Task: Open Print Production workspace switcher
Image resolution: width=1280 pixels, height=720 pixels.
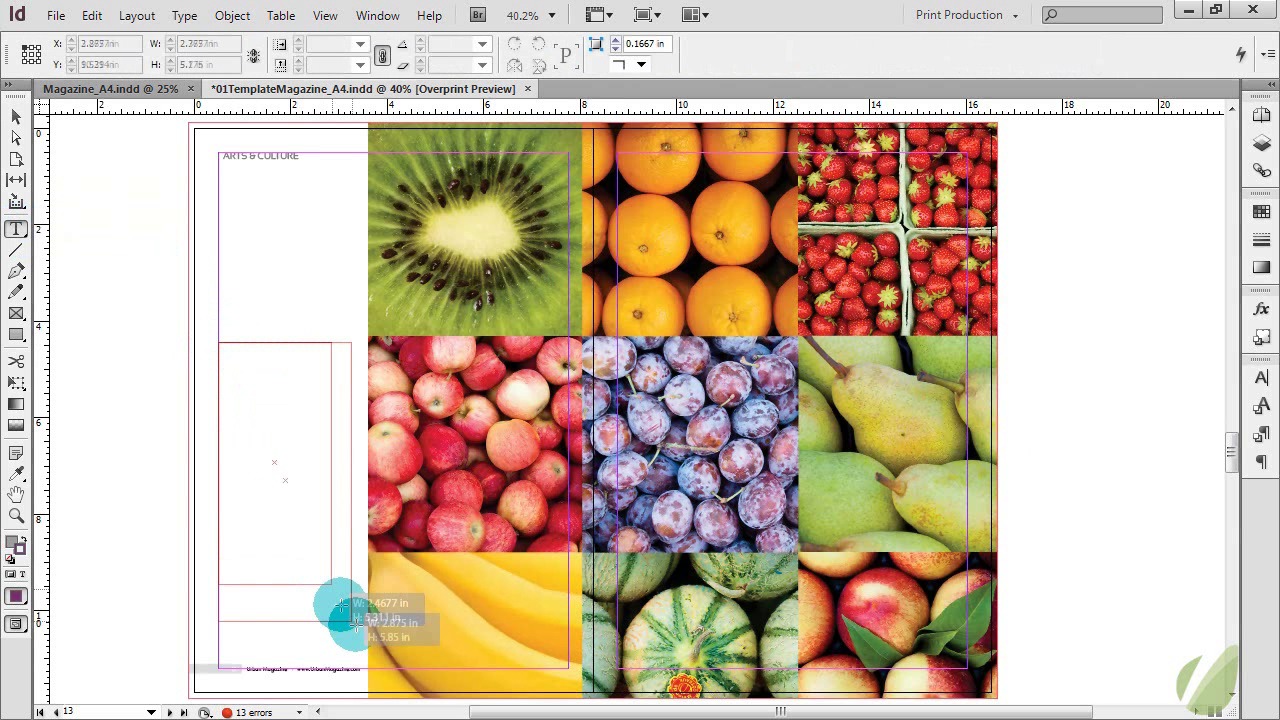Action: [x=966, y=15]
